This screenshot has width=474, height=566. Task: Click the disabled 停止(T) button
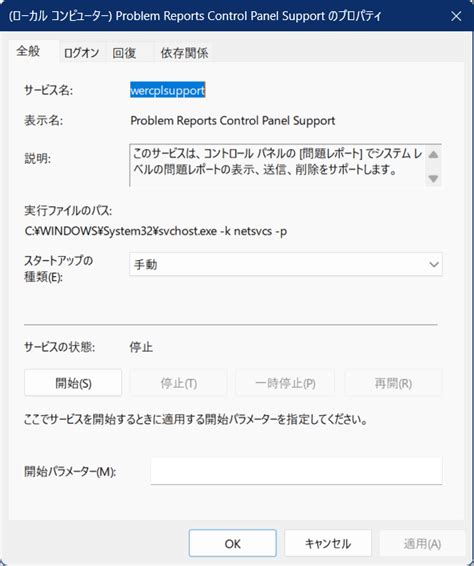coord(179,383)
